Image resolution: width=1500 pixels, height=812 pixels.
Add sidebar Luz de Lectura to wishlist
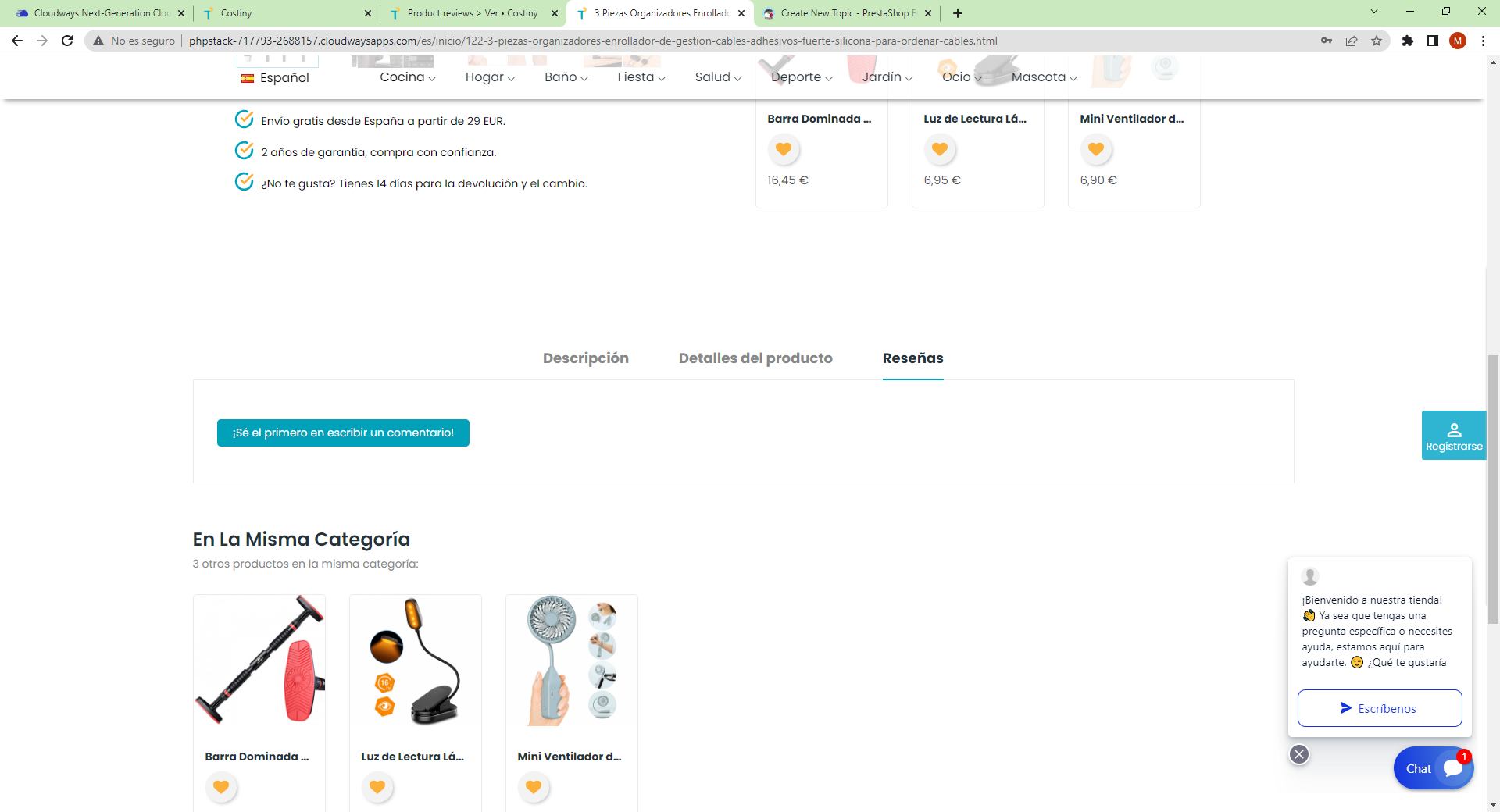click(940, 149)
